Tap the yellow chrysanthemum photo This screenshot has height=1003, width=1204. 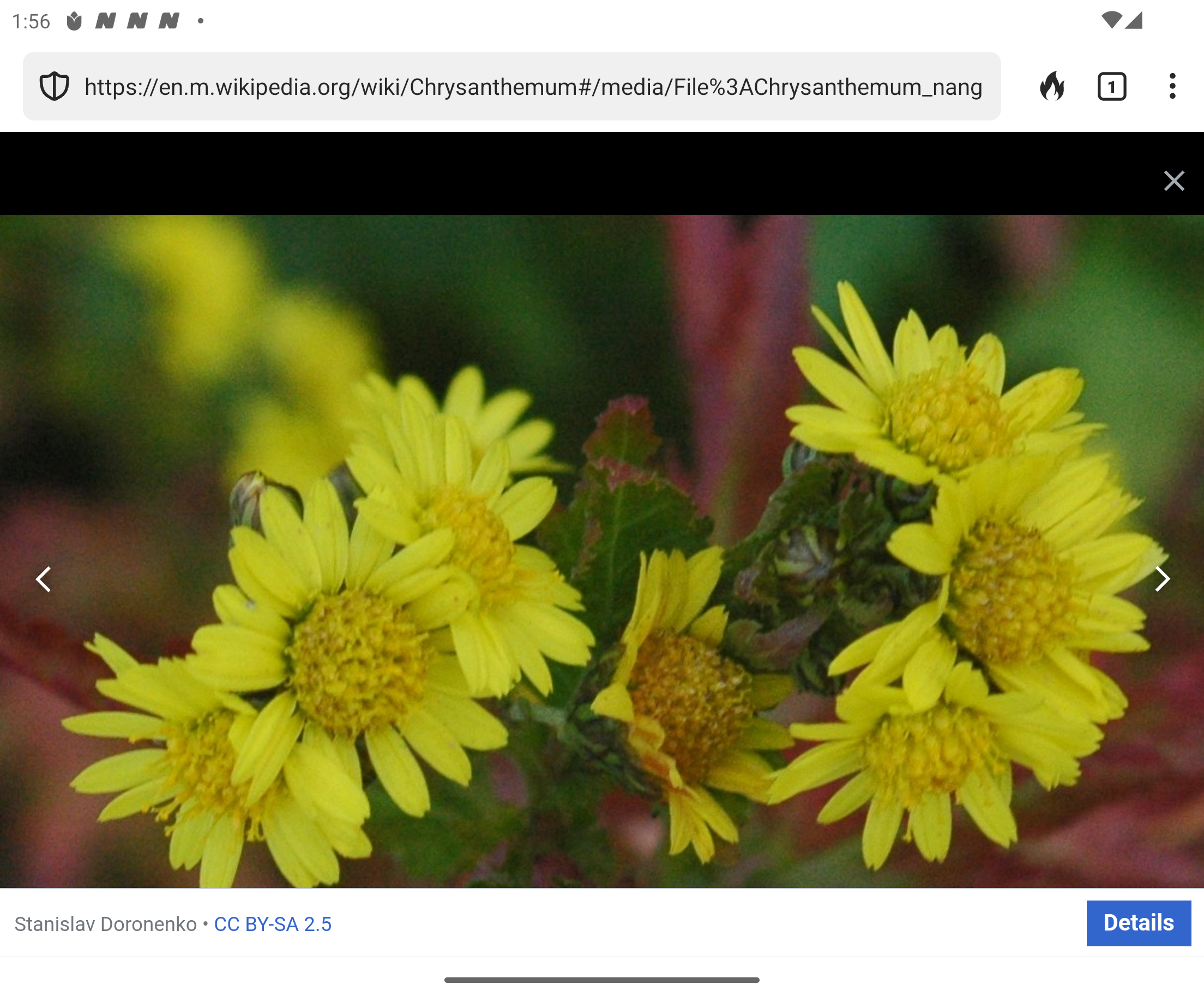602,551
